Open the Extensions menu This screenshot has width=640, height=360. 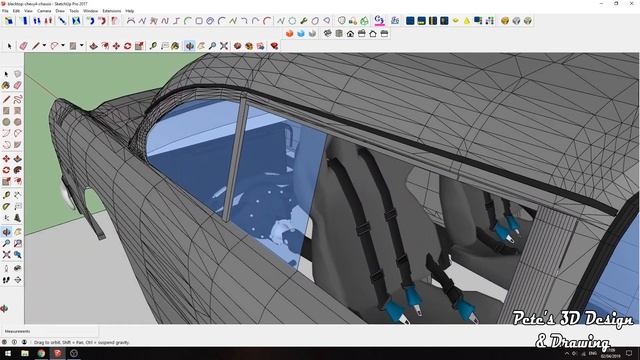(x=112, y=11)
